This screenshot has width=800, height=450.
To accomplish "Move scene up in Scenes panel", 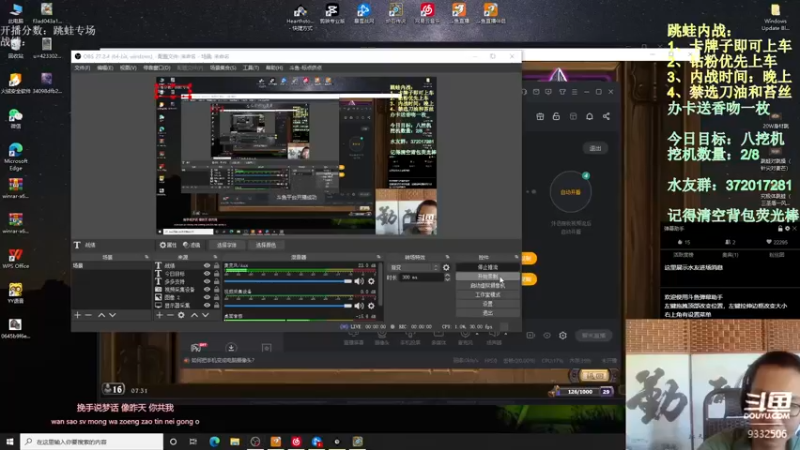I will [102, 315].
